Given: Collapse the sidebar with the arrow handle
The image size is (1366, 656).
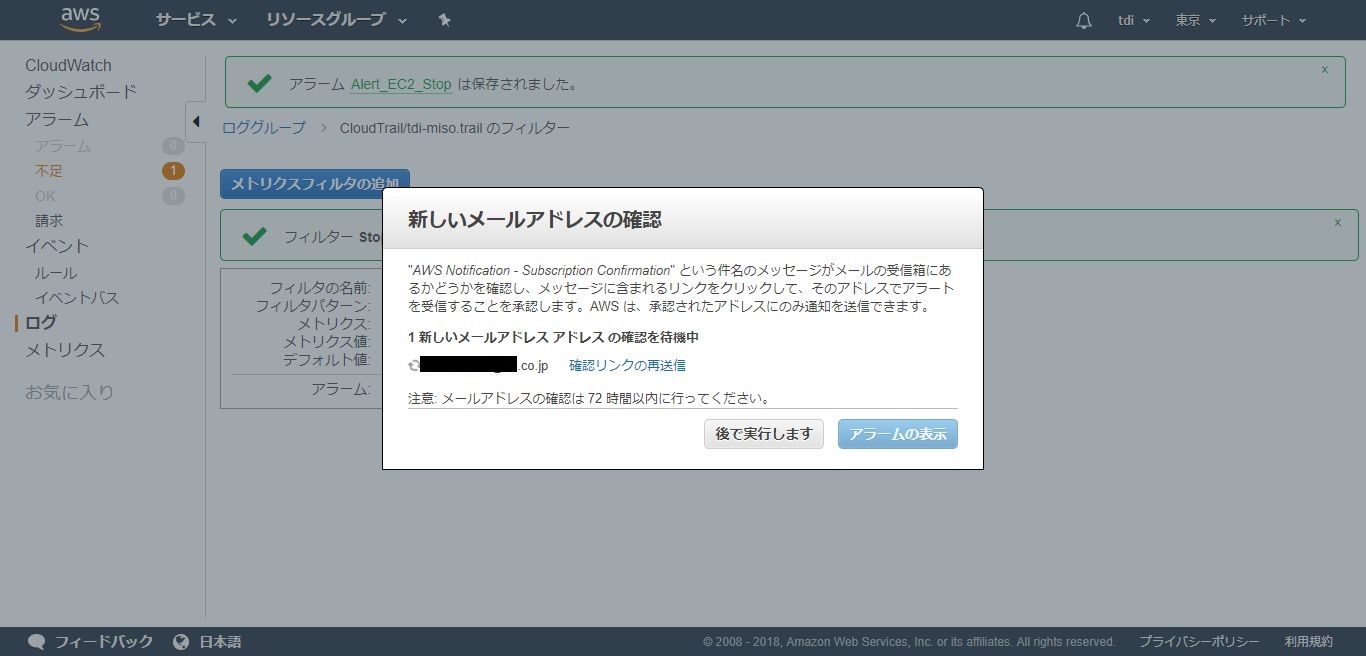Looking at the screenshot, I should click(196, 122).
